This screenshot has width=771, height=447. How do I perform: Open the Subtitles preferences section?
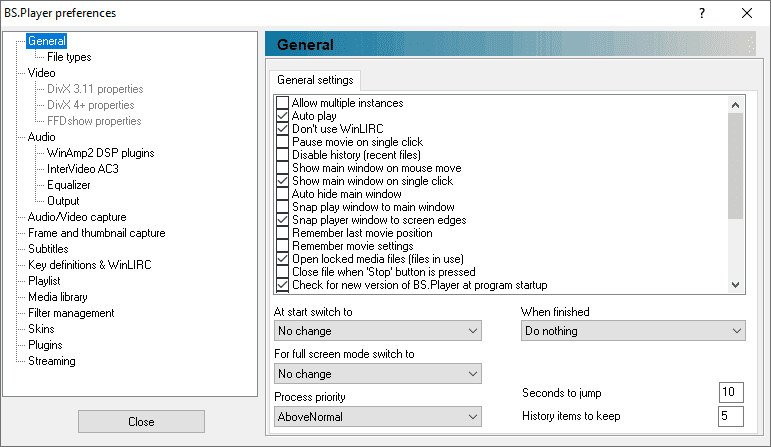pos(48,249)
